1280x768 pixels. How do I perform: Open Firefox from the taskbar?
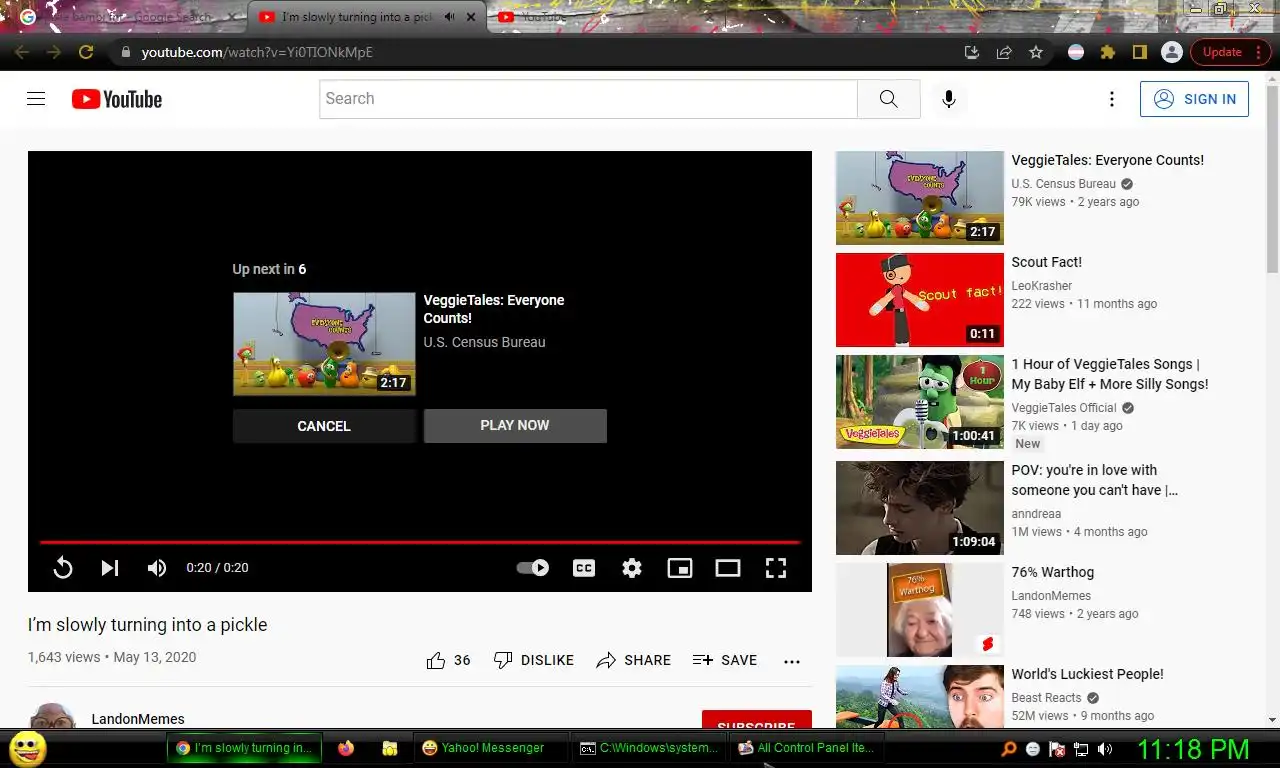(x=346, y=748)
